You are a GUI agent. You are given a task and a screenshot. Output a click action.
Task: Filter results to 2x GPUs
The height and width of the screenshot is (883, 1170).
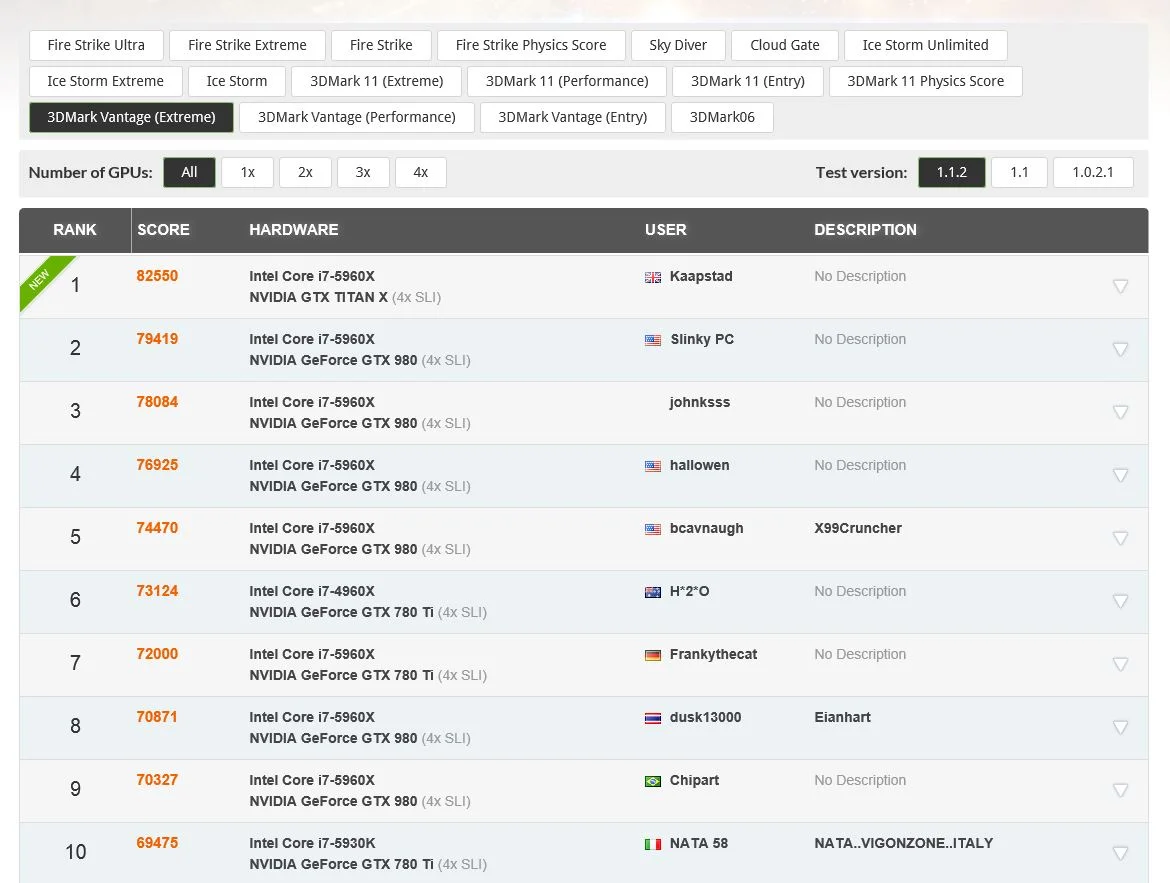coord(305,172)
